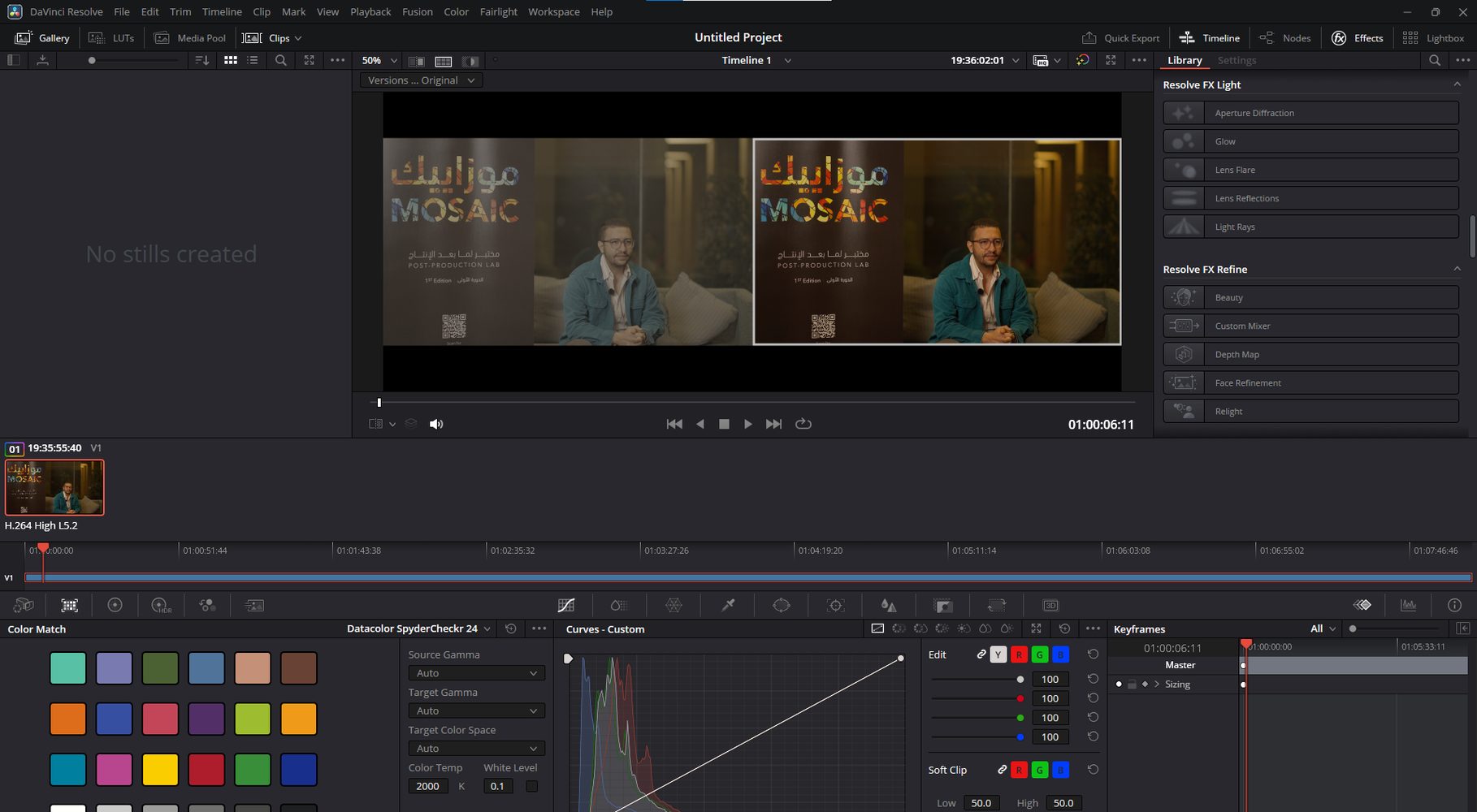This screenshot has height=812, width=1477.
Task: Search the gallery with magnifier icon
Action: (281, 60)
